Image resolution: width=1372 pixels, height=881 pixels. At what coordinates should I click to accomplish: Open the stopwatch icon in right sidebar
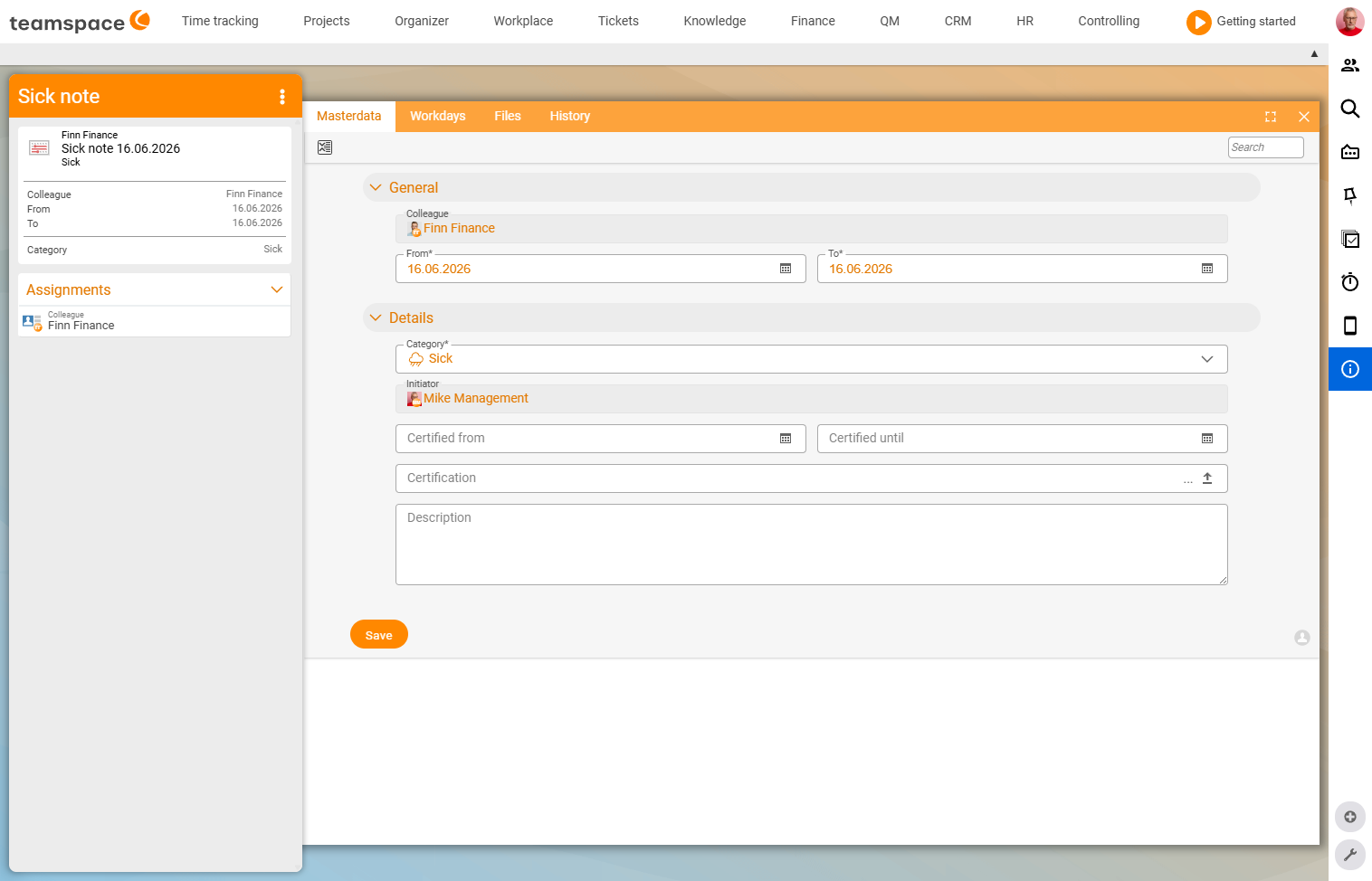click(1350, 282)
